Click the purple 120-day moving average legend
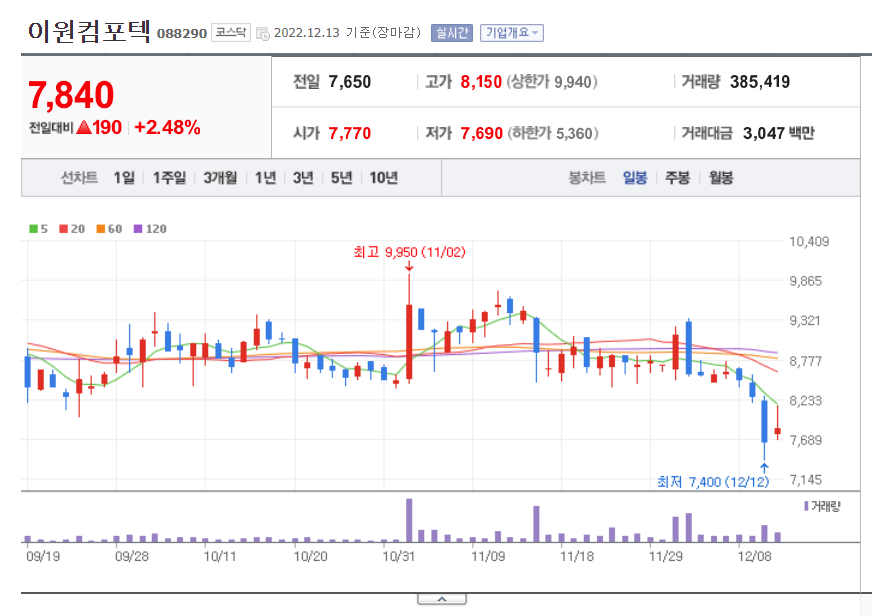This screenshot has height=616, width=872. click(150, 229)
